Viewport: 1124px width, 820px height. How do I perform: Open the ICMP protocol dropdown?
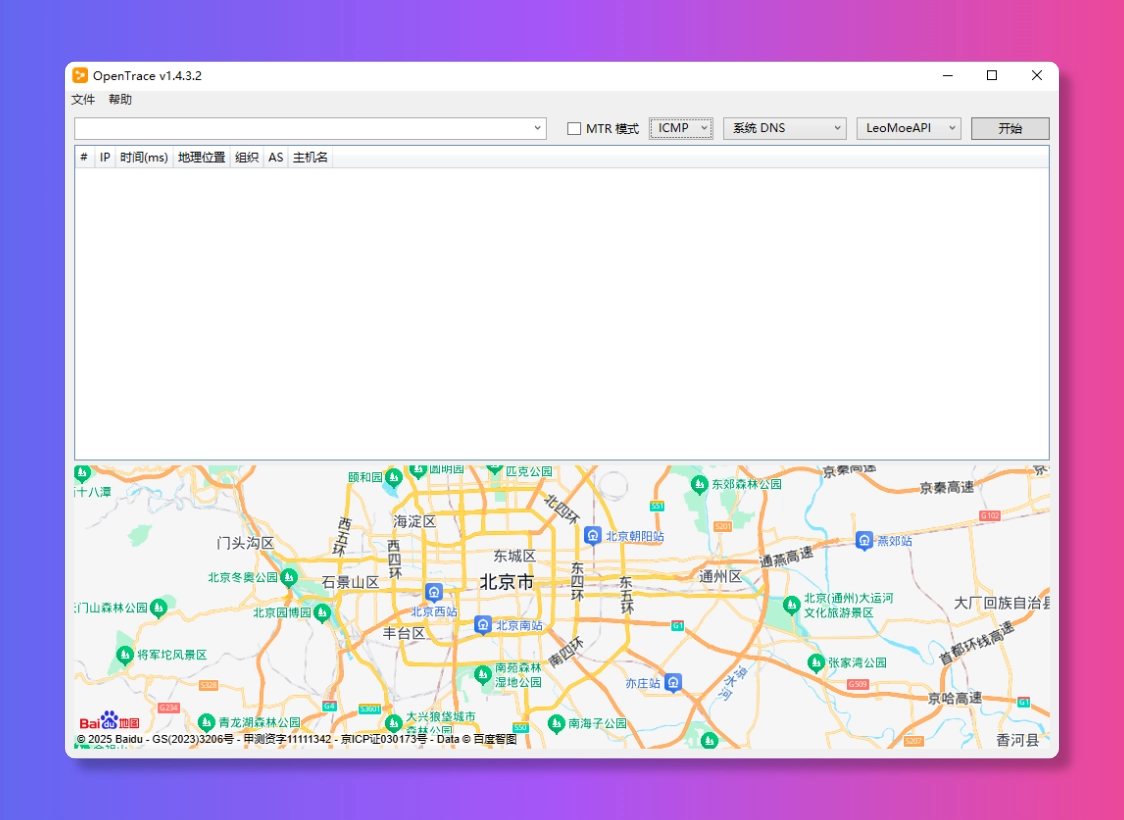681,128
